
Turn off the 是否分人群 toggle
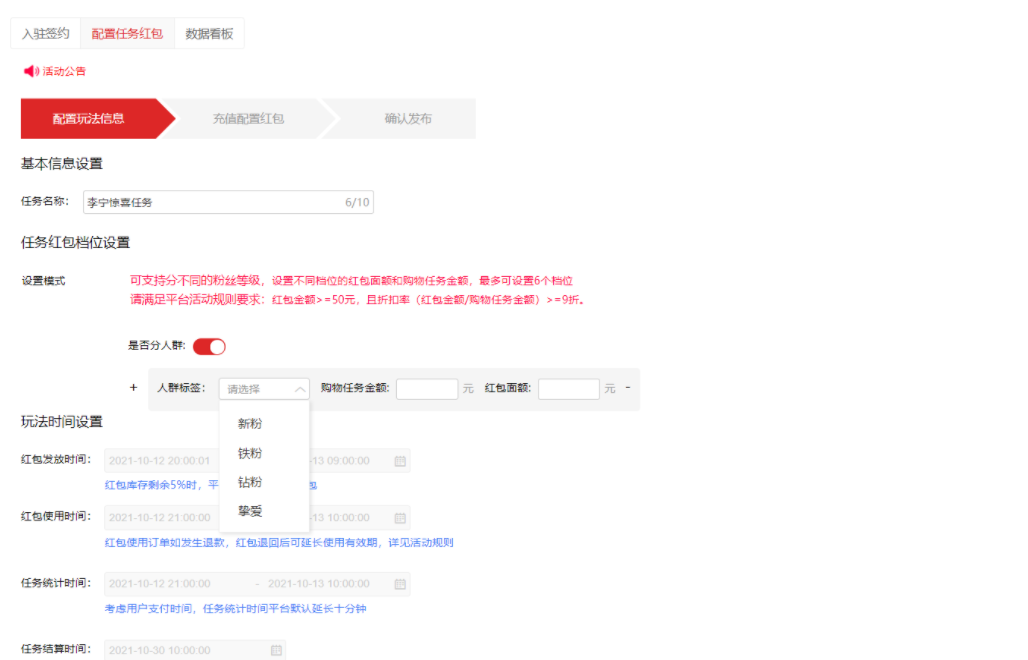pos(210,345)
